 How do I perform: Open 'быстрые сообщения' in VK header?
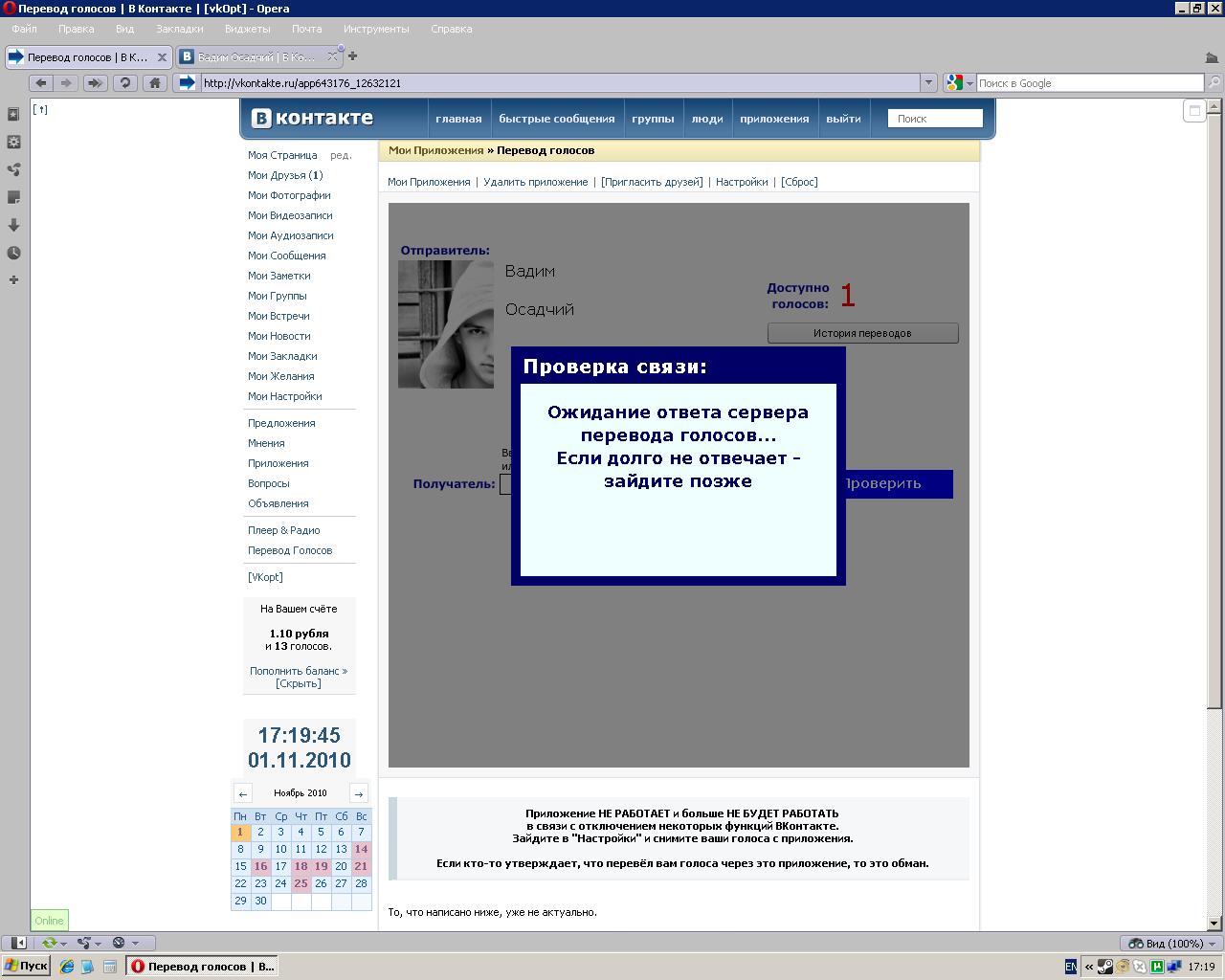557,119
